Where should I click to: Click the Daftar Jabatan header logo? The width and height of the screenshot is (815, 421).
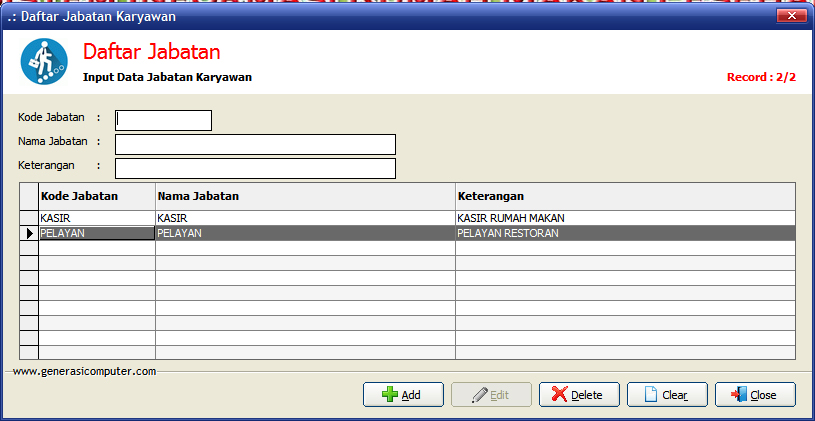[44, 61]
